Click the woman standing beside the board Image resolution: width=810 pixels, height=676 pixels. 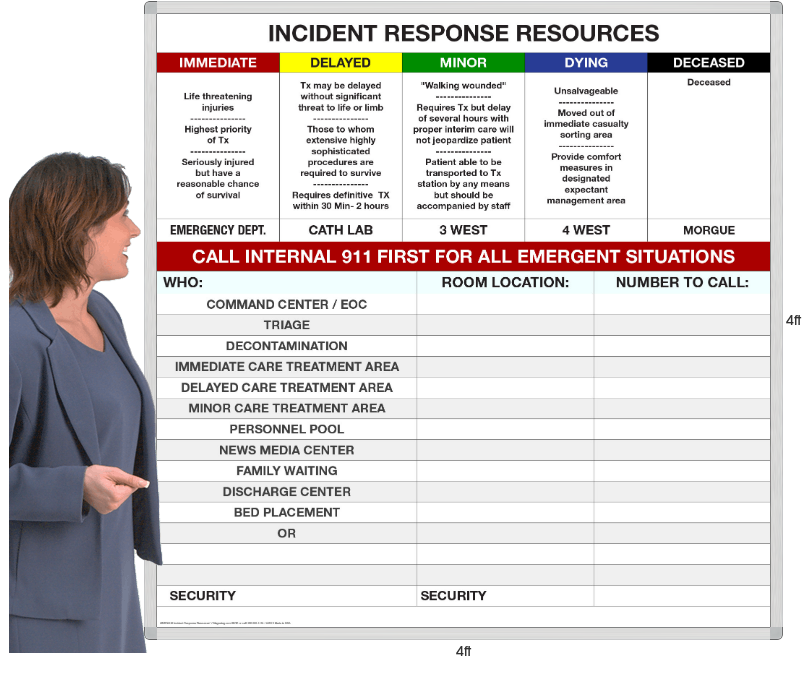click(x=80, y=400)
